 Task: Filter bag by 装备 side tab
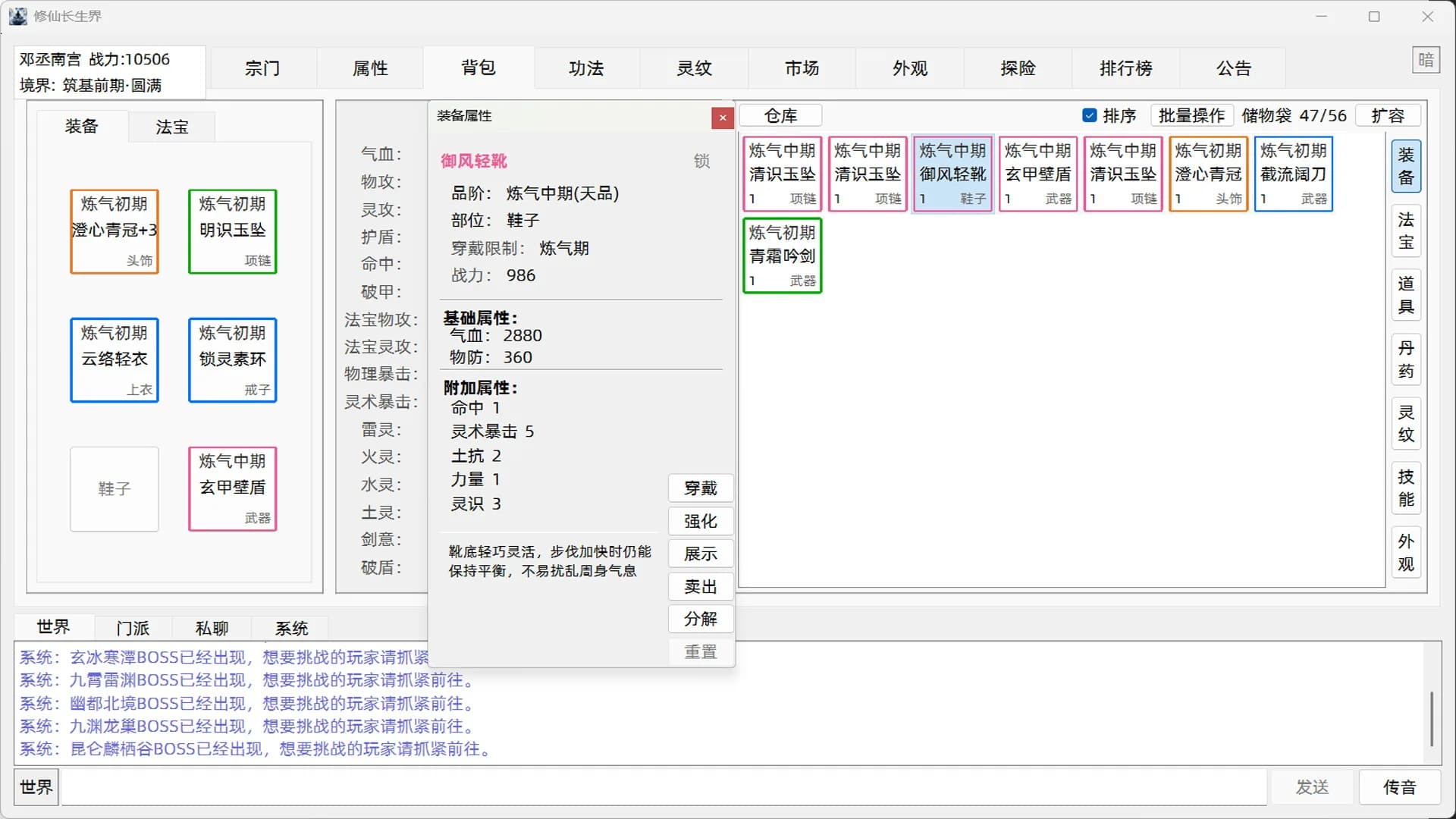coord(1406,166)
